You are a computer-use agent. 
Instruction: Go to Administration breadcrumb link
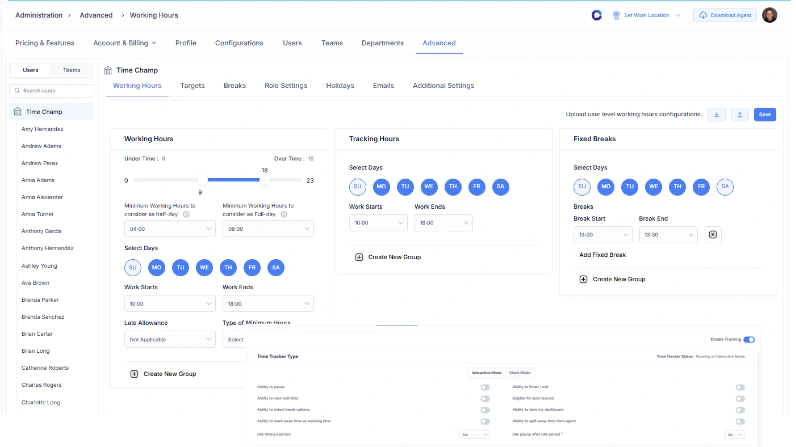pos(39,15)
